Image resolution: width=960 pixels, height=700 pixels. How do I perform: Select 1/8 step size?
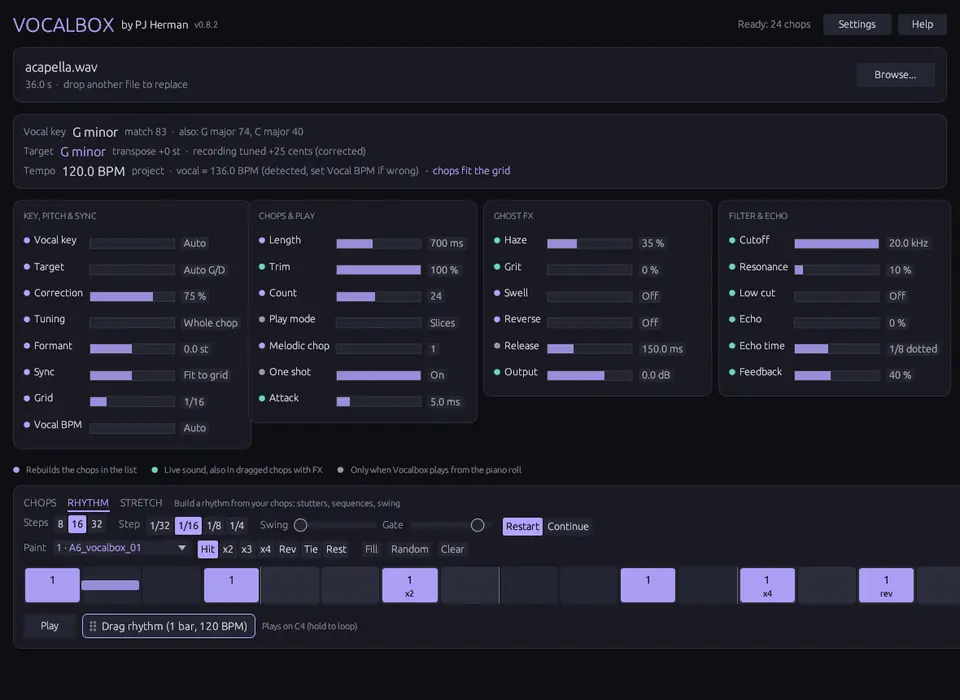[214, 525]
